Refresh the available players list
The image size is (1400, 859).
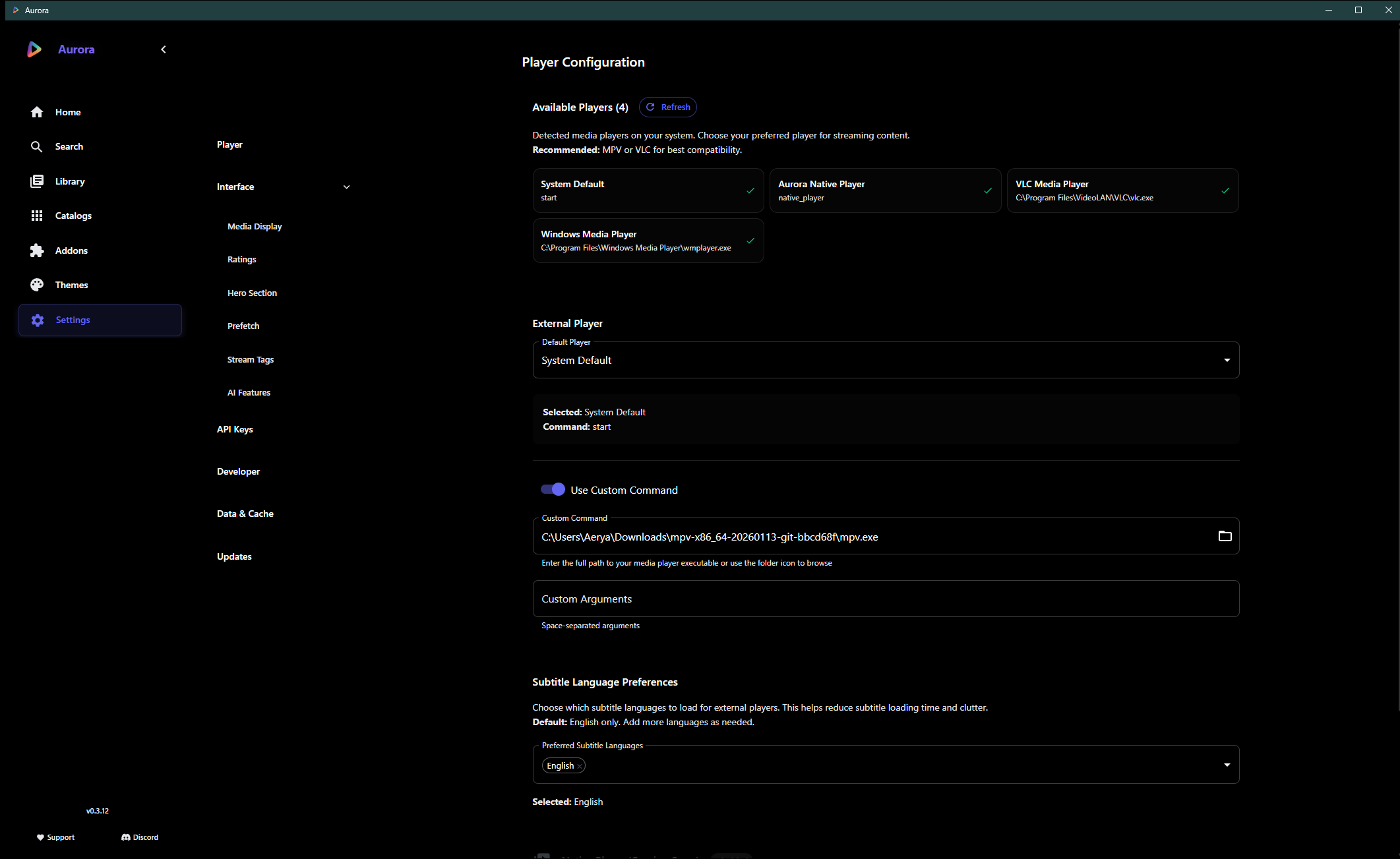(667, 107)
